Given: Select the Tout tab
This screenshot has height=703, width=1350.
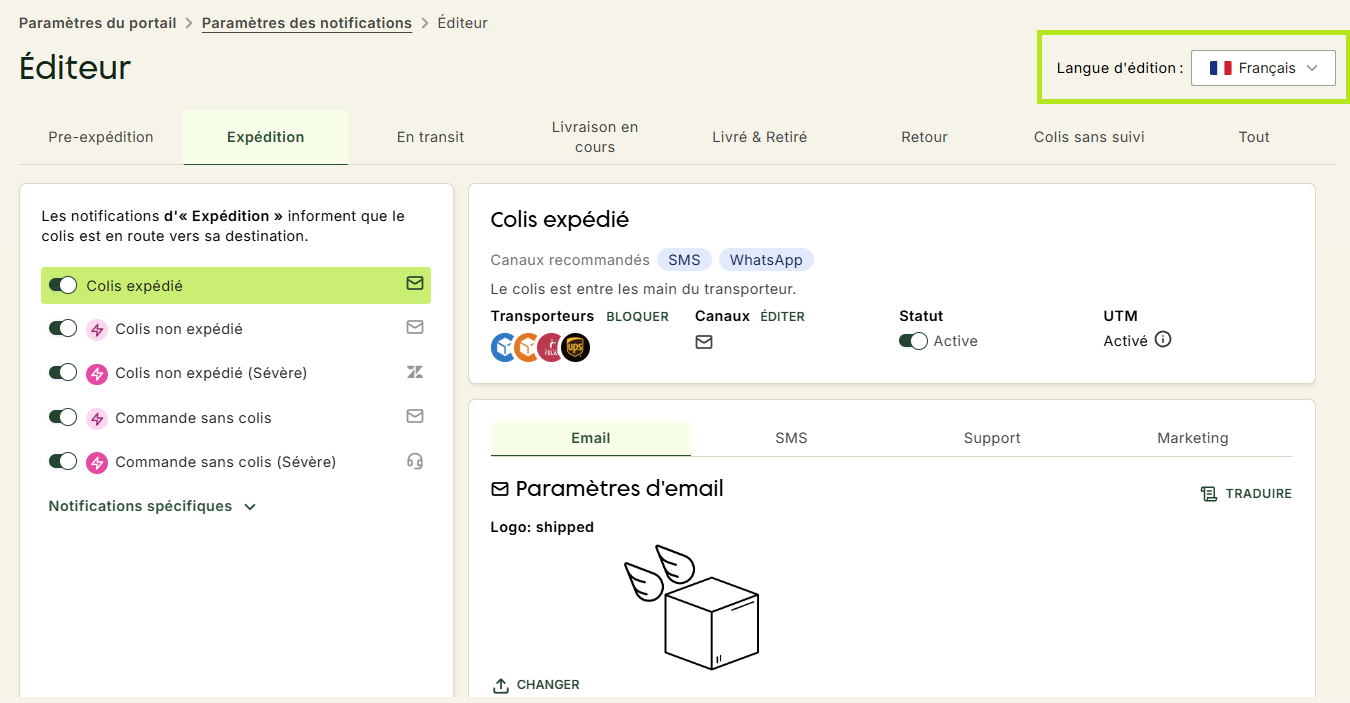Looking at the screenshot, I should coord(1254,137).
